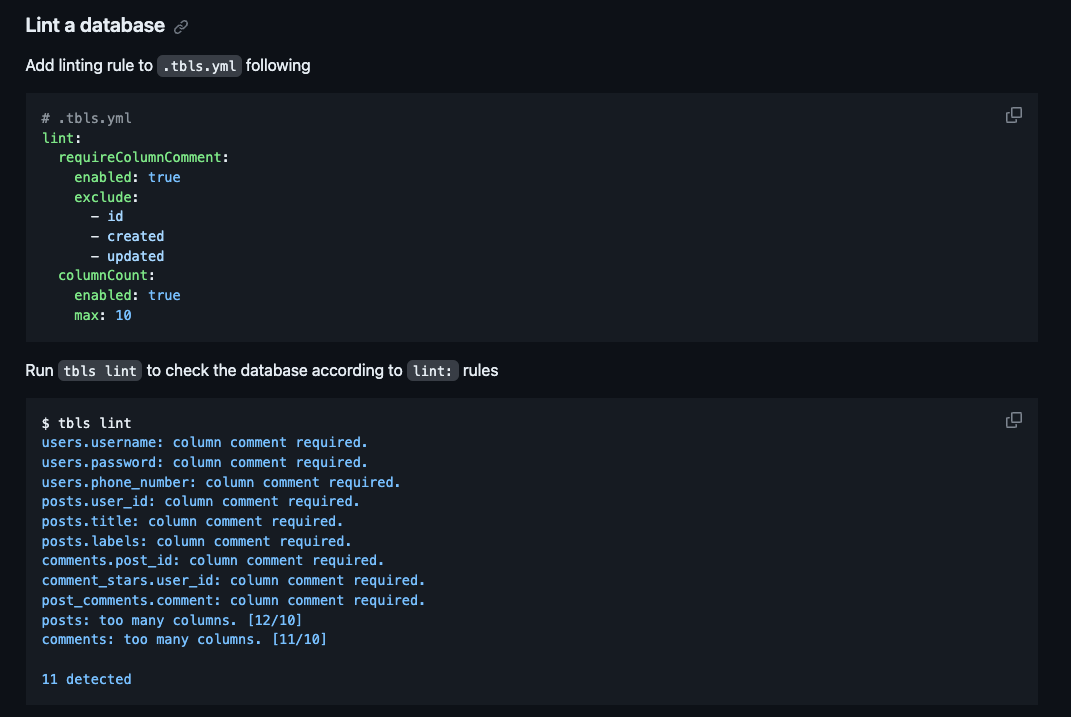1071x717 pixels.
Task: Click the '- id' exclude entry
Action: click(107, 216)
